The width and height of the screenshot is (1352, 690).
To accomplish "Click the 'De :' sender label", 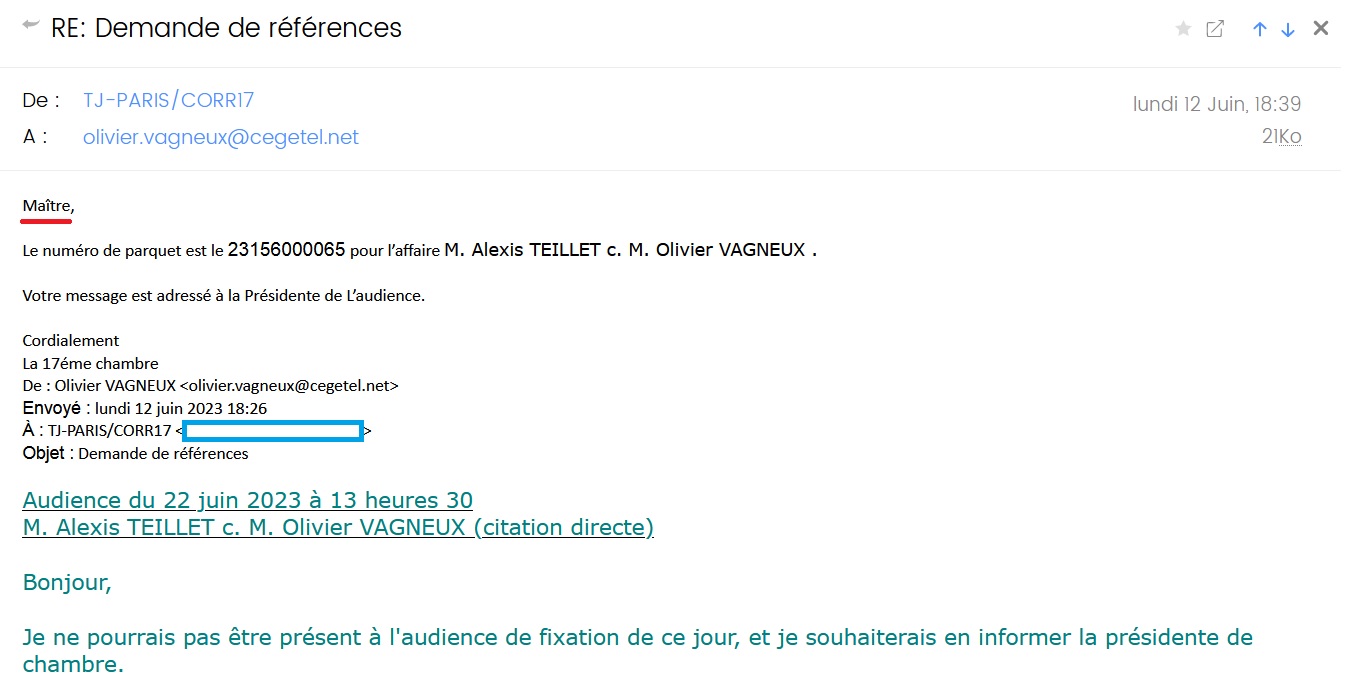I will point(41,100).
